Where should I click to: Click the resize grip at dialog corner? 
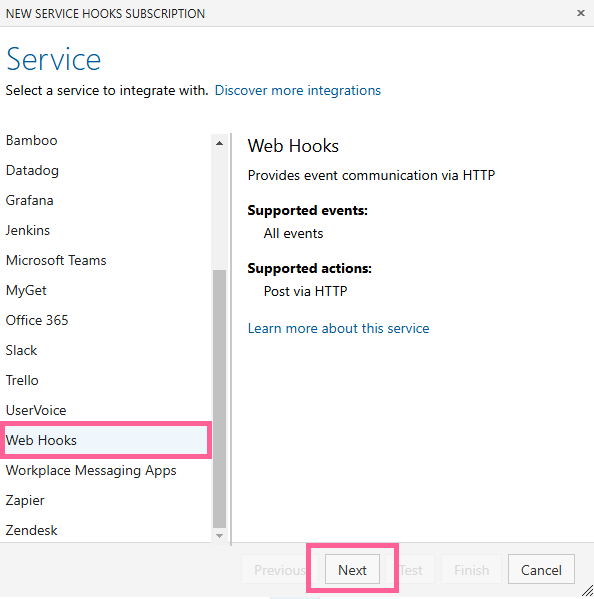coord(587,591)
